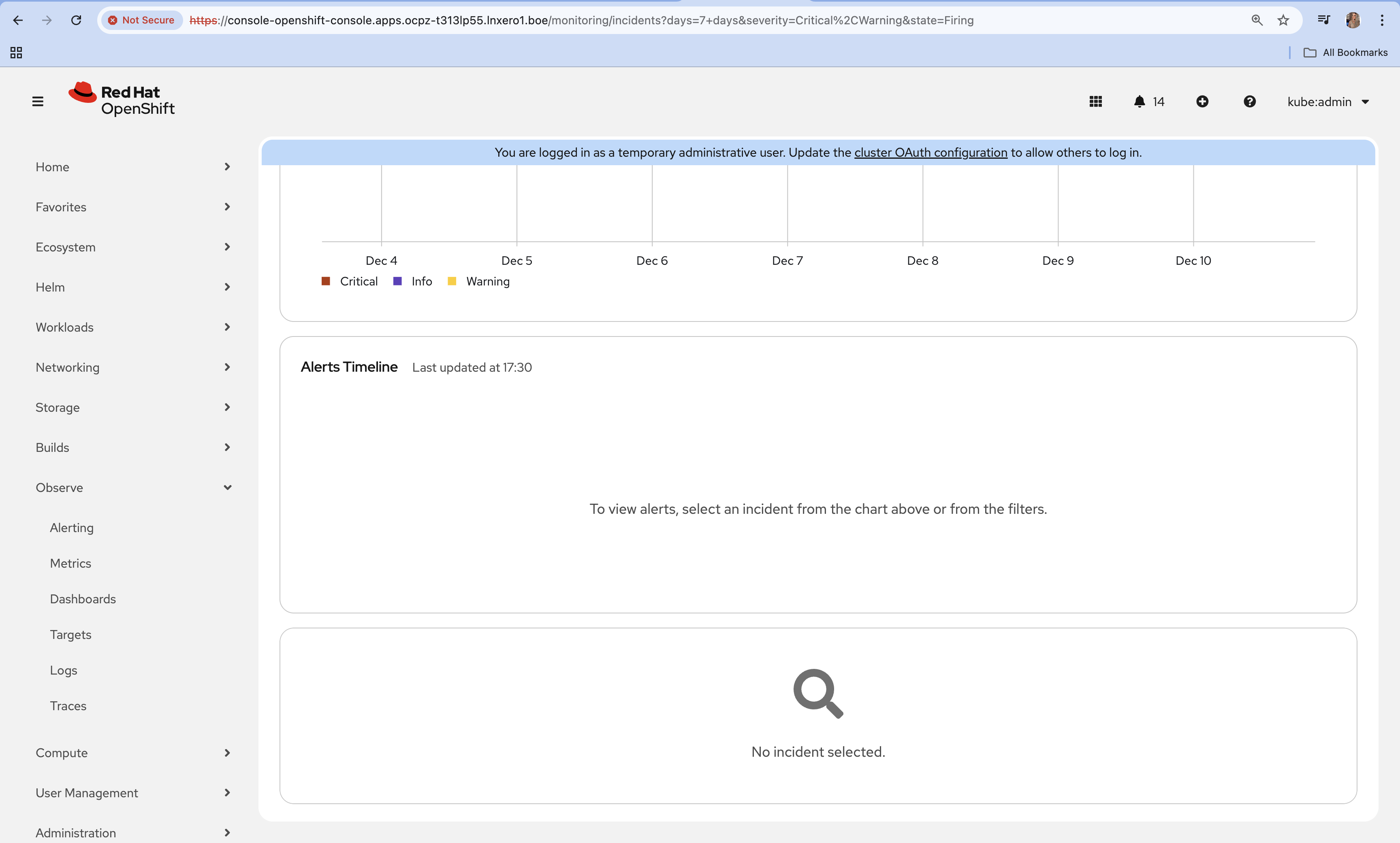Open the application launcher grid icon
This screenshot has width=1400, height=843.
1095,102
